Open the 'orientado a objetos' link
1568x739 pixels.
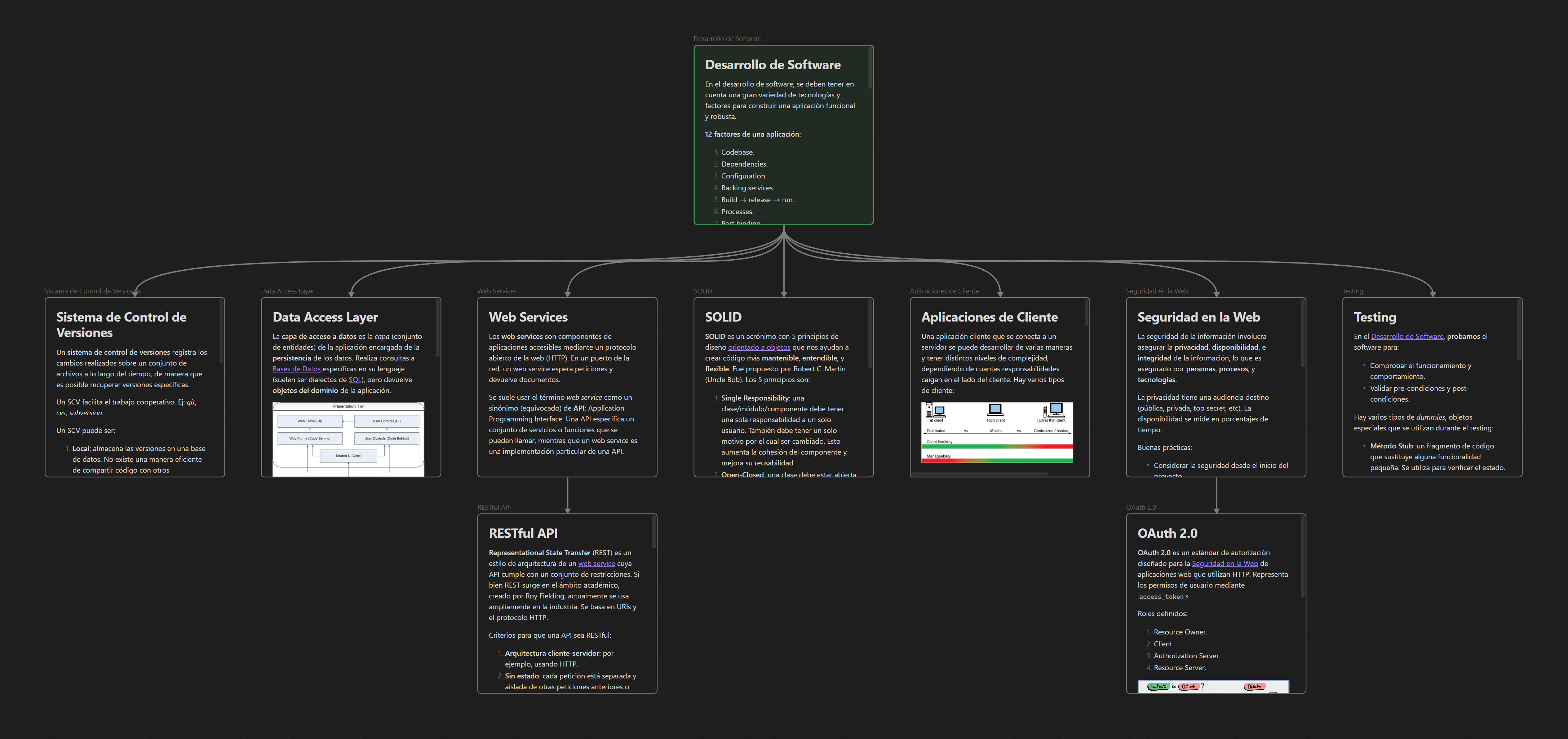coord(759,348)
